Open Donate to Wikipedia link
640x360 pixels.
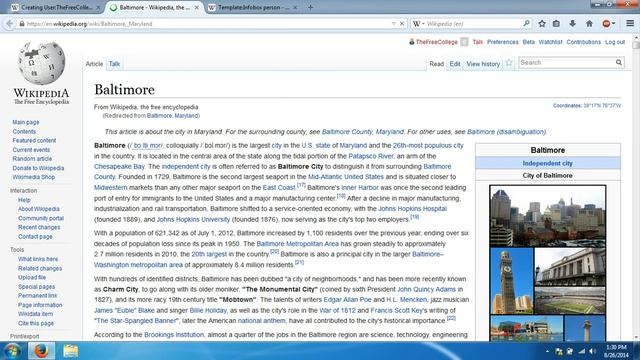click(x=38, y=168)
